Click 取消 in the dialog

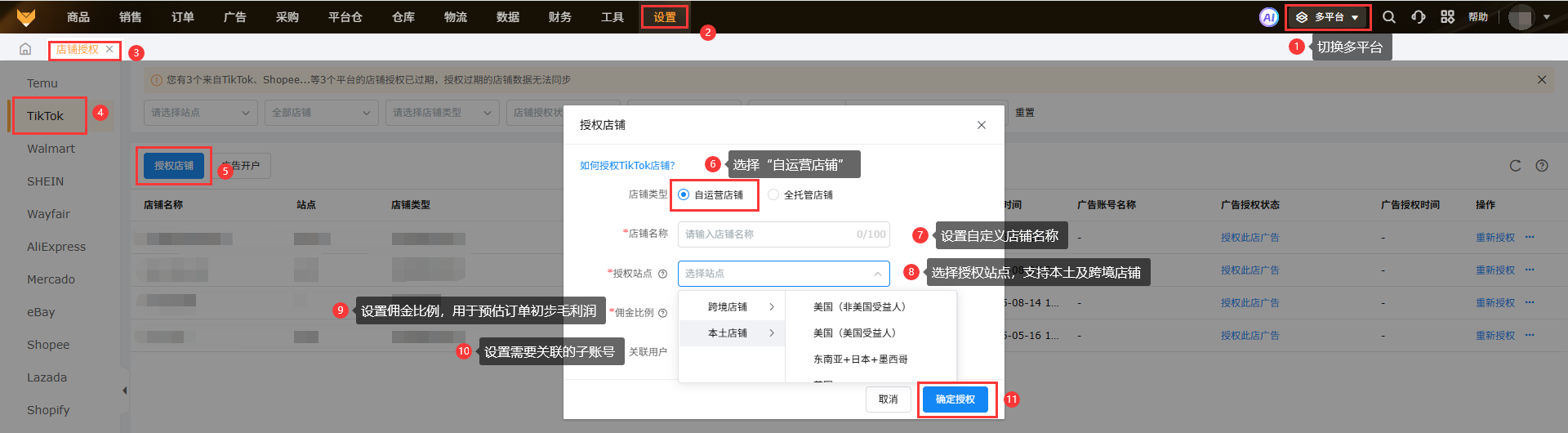click(x=889, y=400)
